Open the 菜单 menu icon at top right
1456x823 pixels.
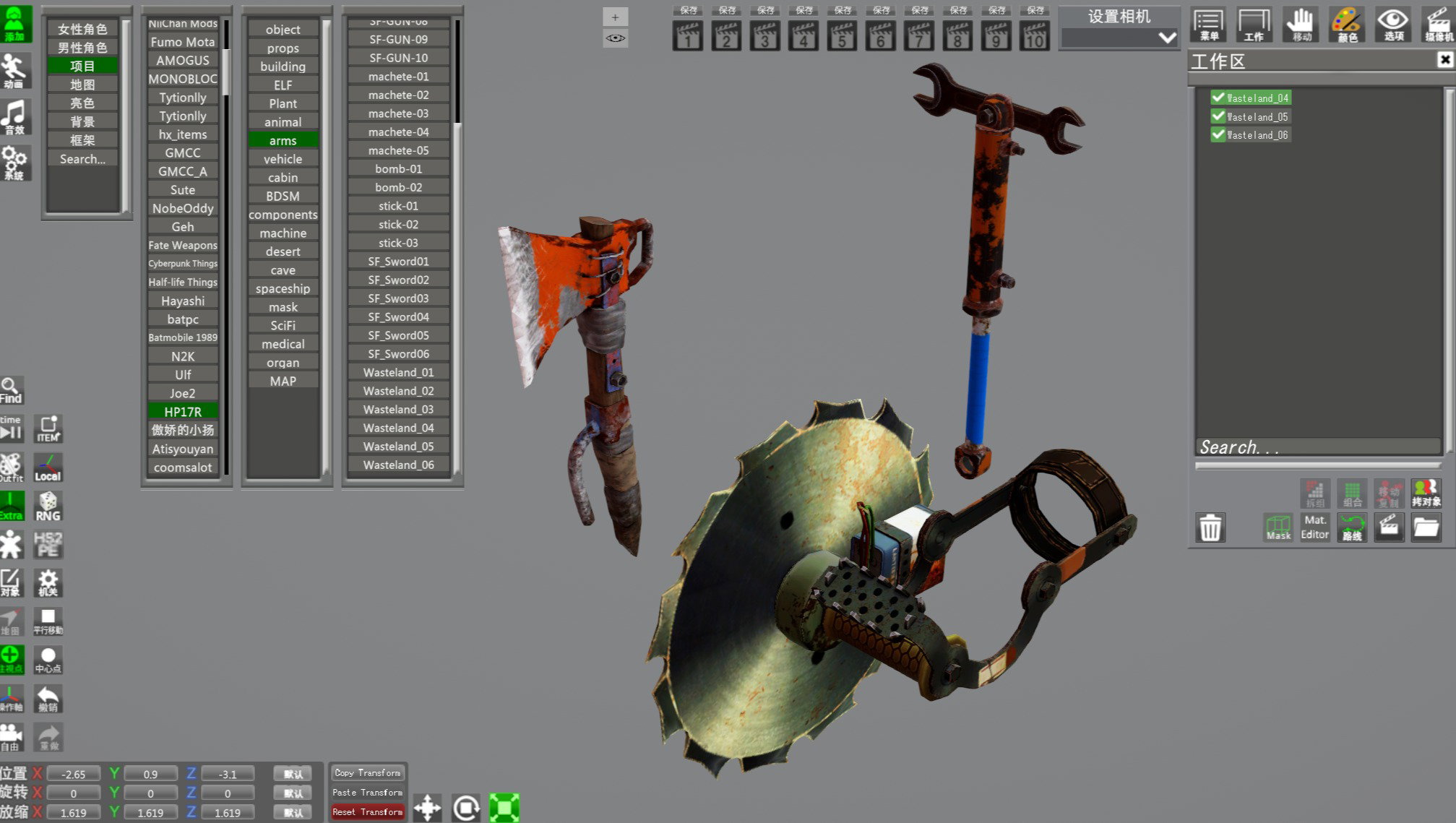point(1208,24)
